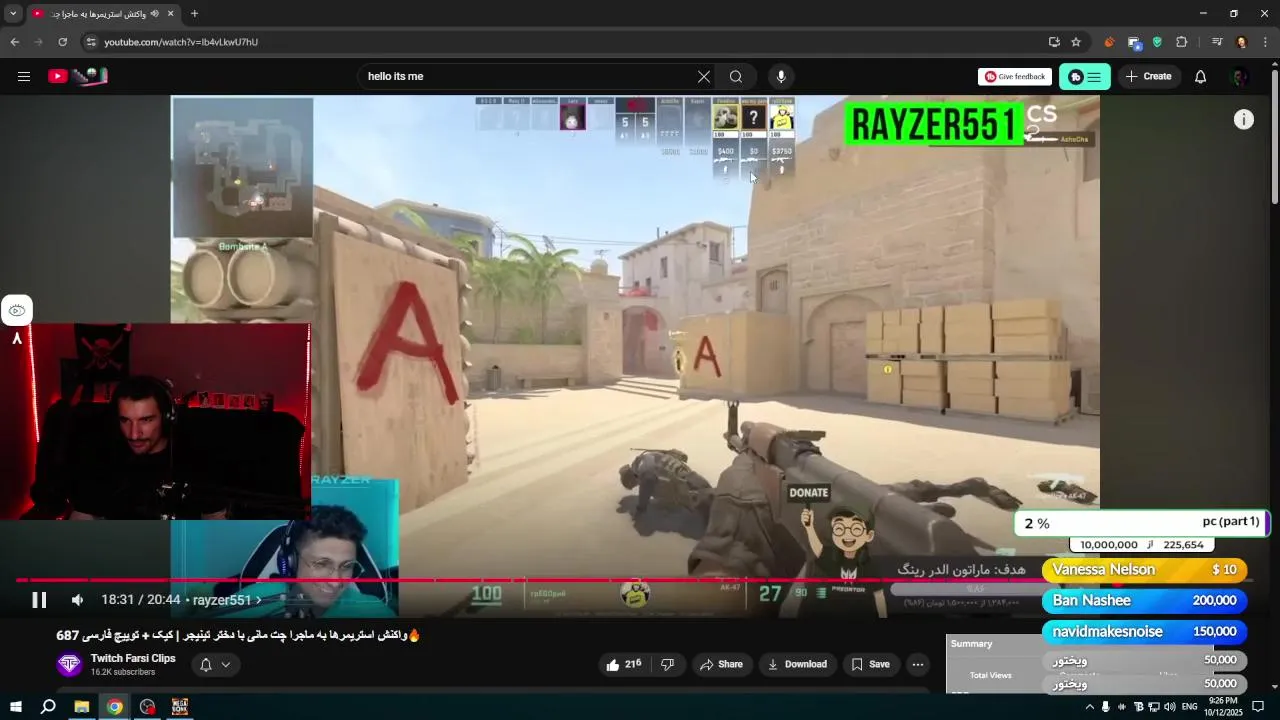View site information icon in address bar
This screenshot has width=1280, height=720.
[x=91, y=42]
